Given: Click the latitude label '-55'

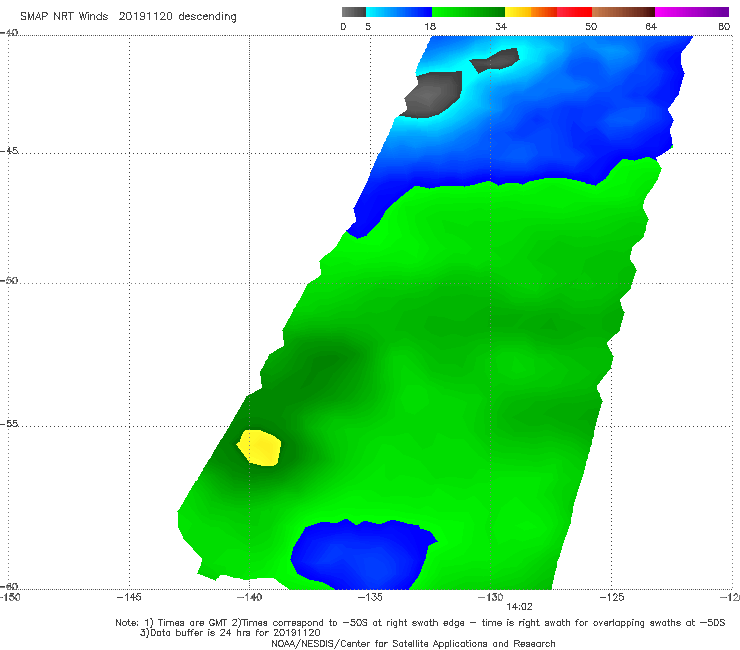Looking at the screenshot, I should coord(9,423).
